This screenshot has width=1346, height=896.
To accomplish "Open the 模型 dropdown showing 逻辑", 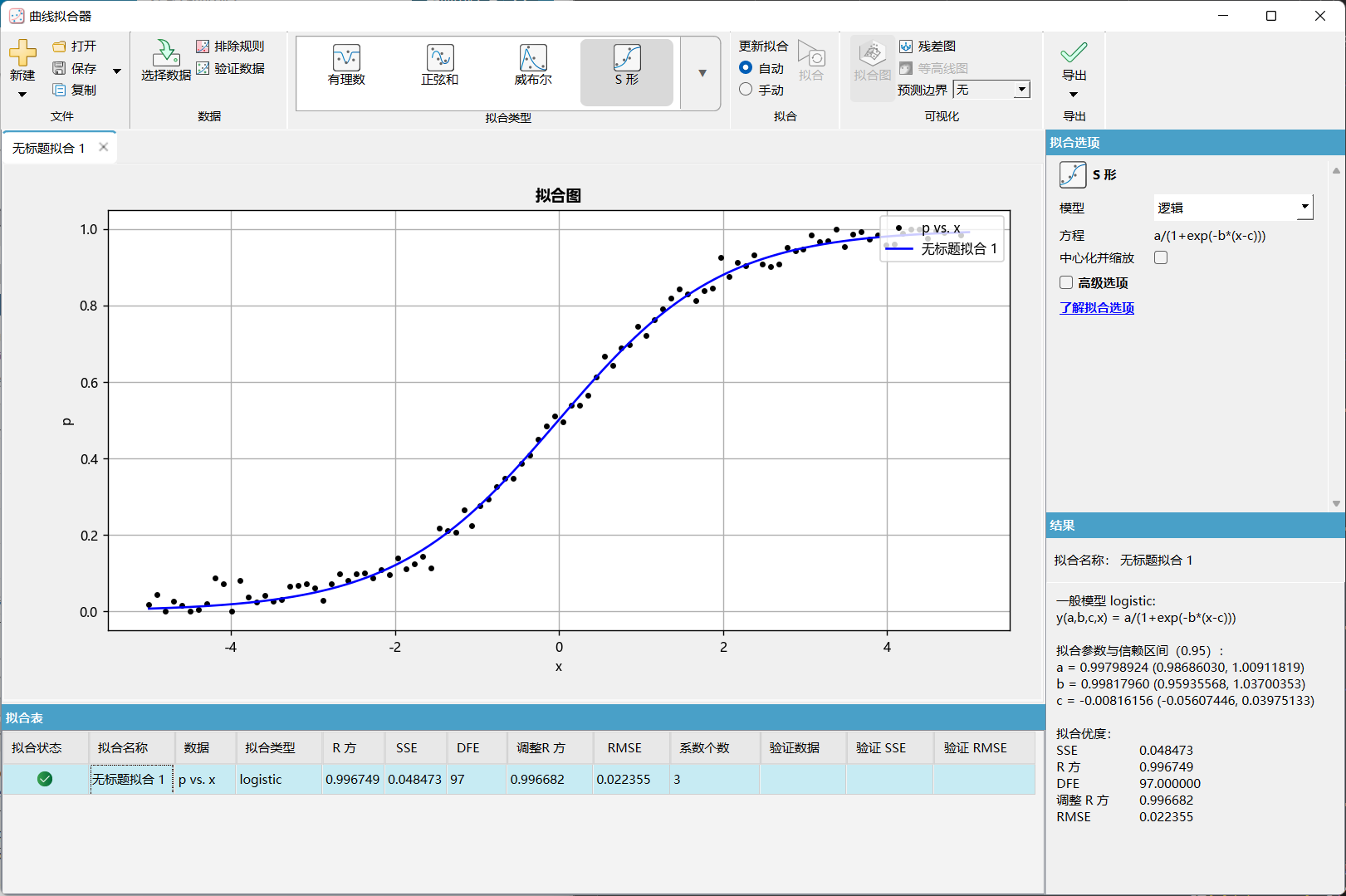I will click(1234, 208).
